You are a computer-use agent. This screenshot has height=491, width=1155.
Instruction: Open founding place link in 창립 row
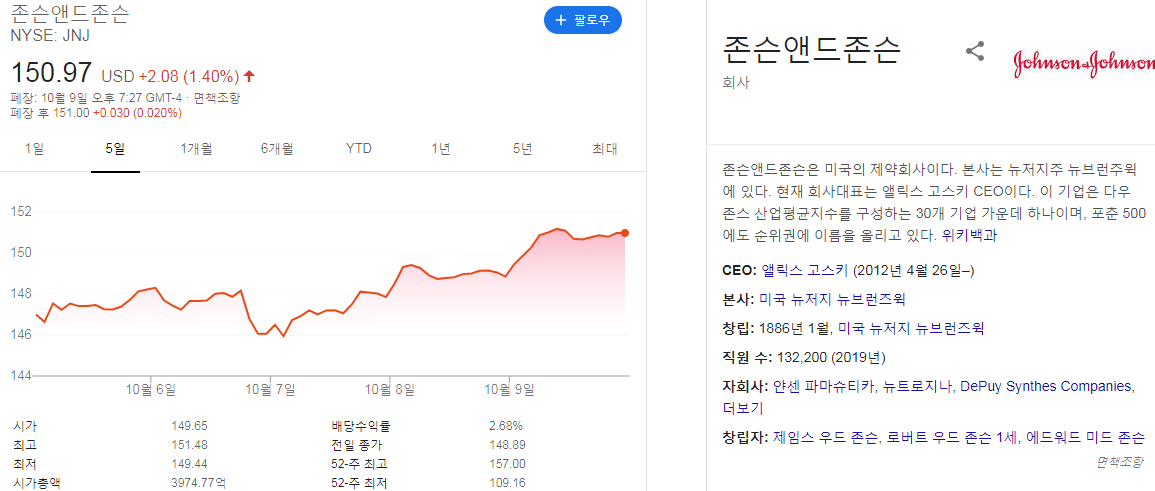pos(911,328)
